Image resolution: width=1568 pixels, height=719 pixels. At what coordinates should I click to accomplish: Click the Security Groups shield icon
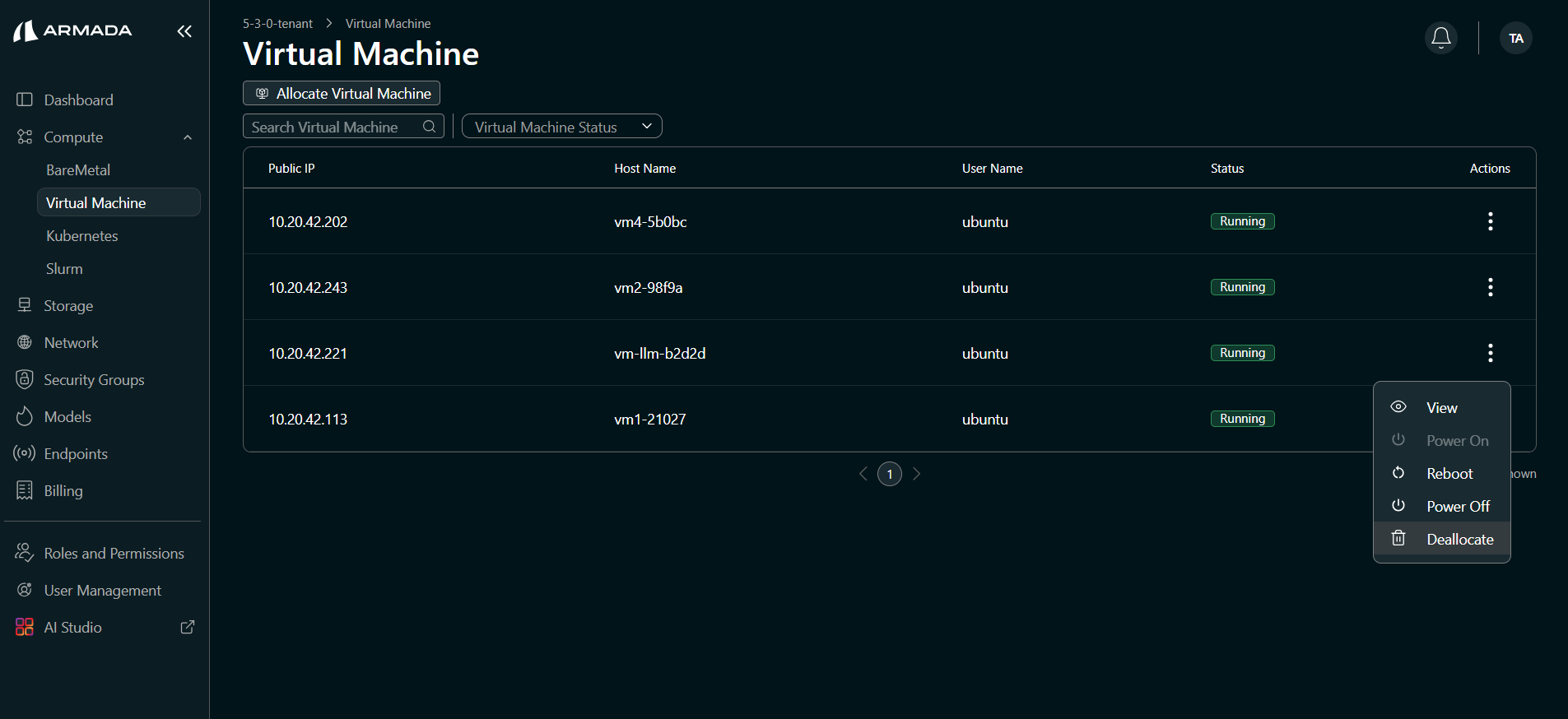pos(25,379)
